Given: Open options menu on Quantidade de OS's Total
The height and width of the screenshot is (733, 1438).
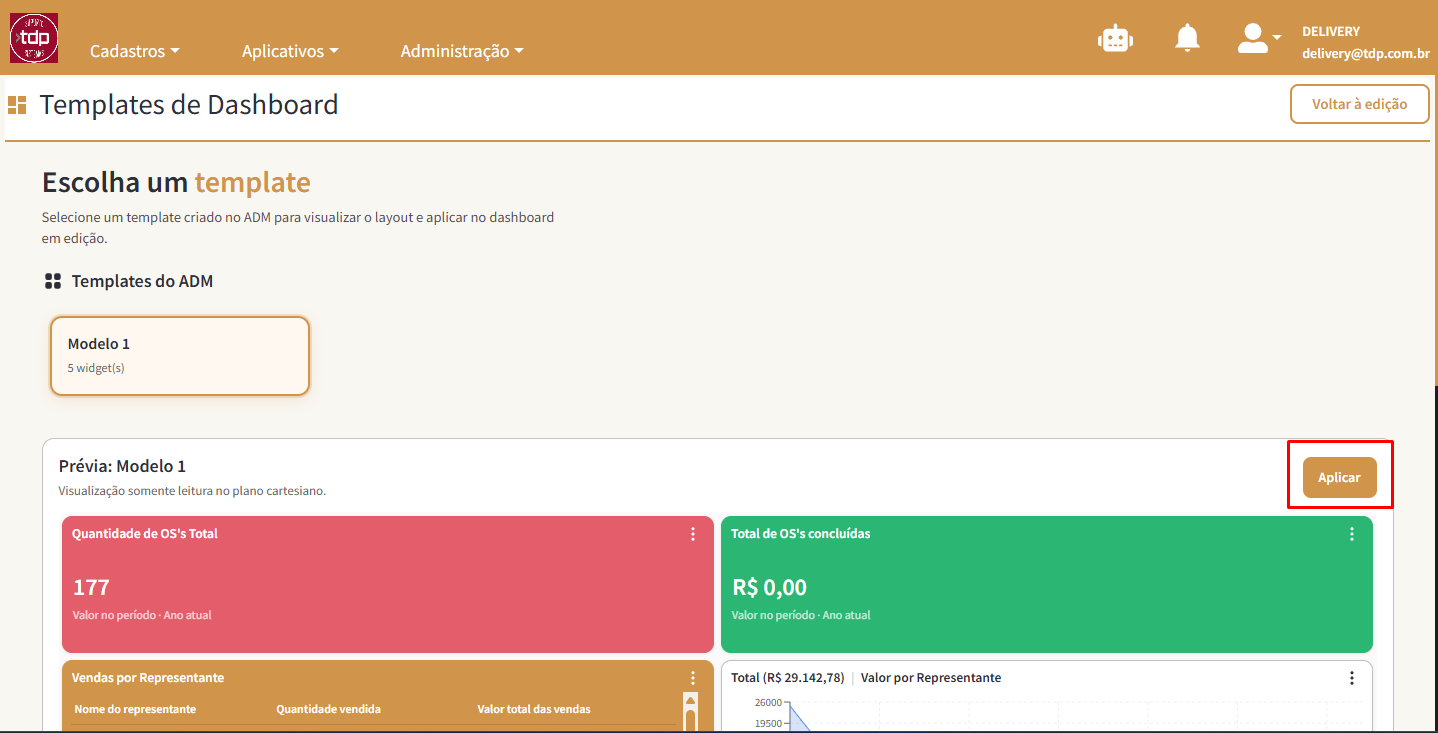Looking at the screenshot, I should click(x=693, y=534).
